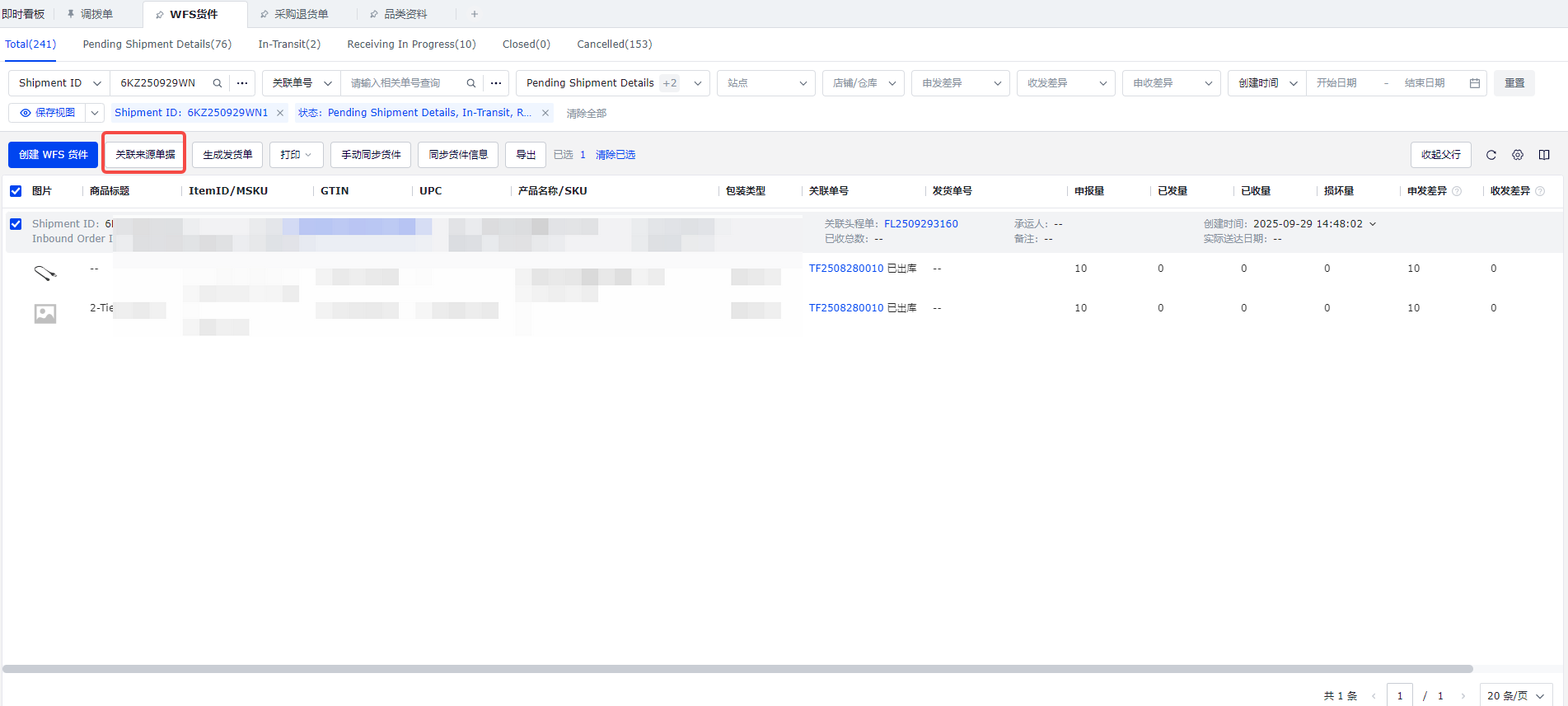
Task: Click the ellipsis icon beside Shipment ID search
Action: click(242, 83)
